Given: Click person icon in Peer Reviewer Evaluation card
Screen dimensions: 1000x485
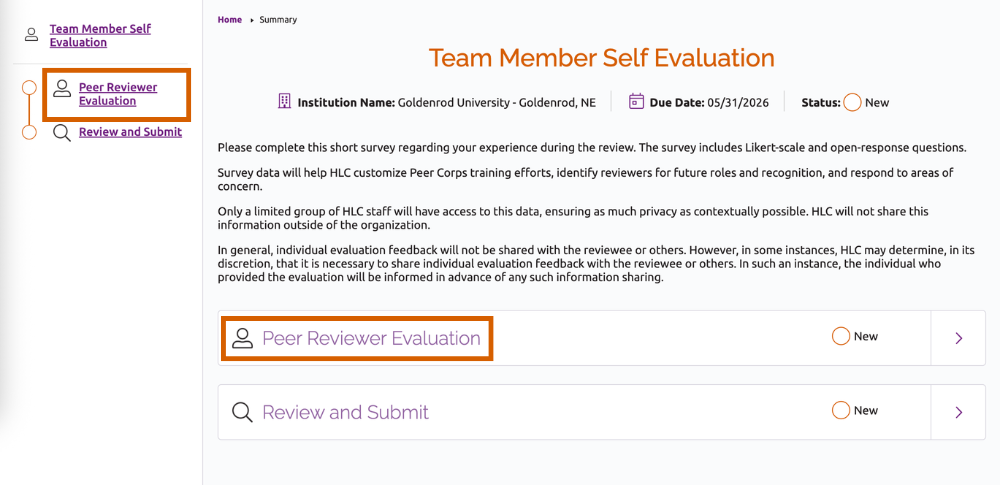Looking at the screenshot, I should point(242,338).
